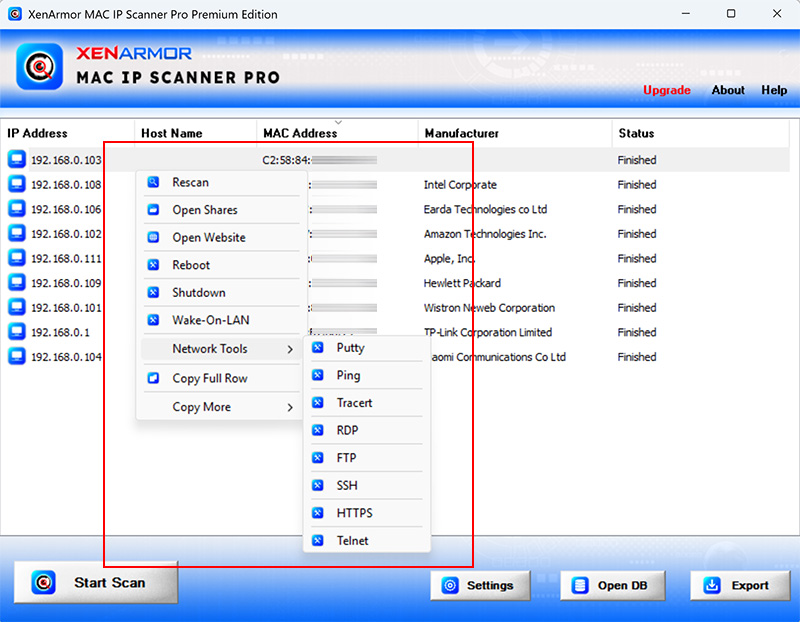
Task: Open the Settings button
Action: click(480, 585)
